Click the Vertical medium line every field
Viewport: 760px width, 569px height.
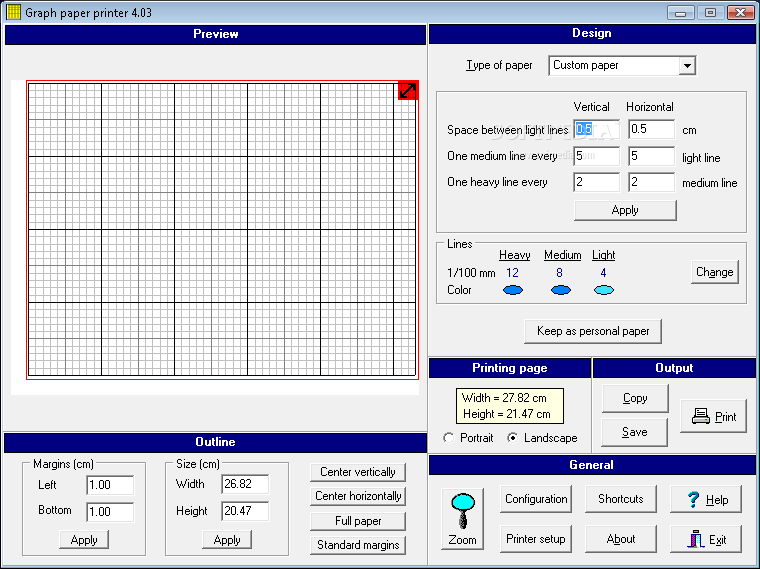click(596, 156)
